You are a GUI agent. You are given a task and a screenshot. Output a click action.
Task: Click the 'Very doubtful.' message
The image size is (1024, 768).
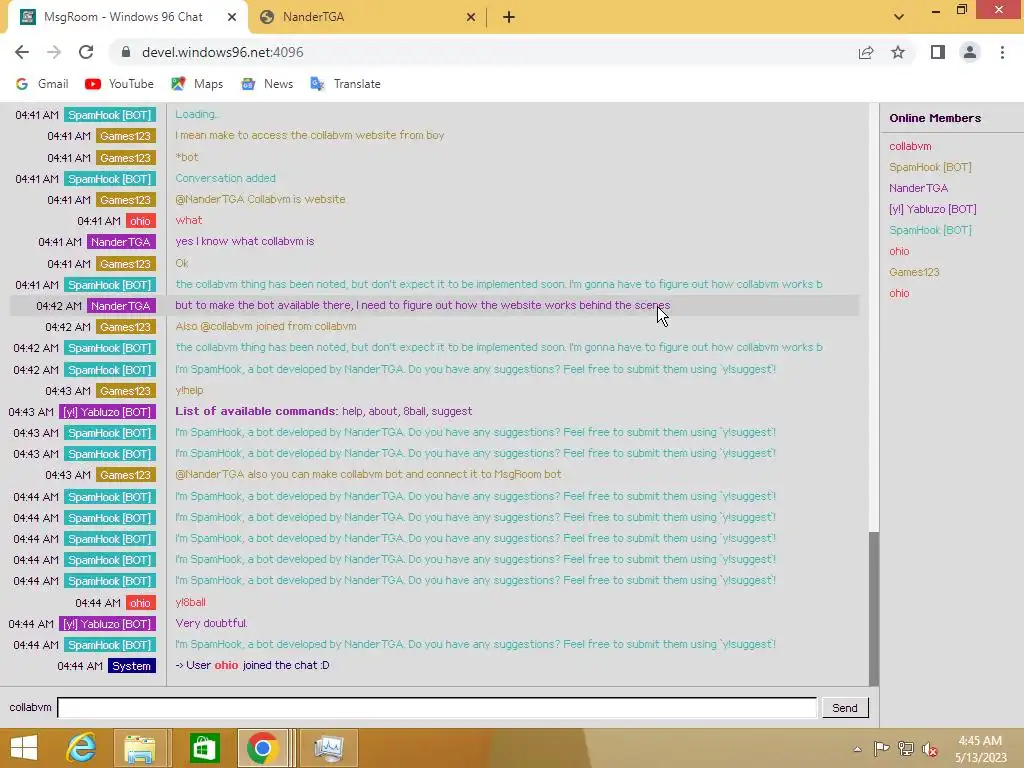(x=211, y=623)
